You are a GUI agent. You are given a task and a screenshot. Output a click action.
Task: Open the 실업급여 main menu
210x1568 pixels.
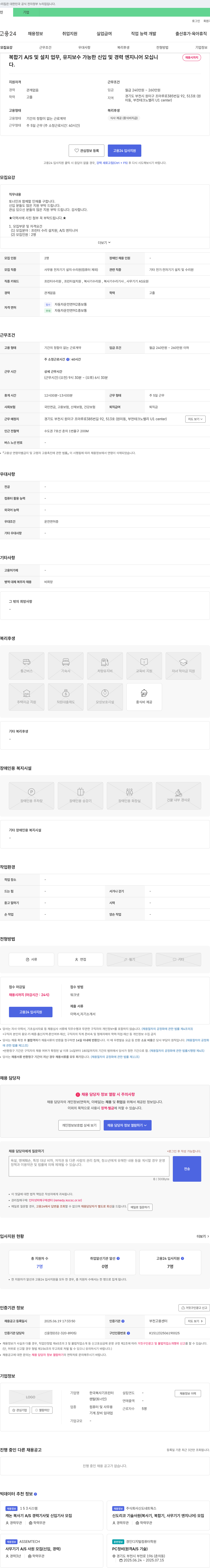click(104, 33)
